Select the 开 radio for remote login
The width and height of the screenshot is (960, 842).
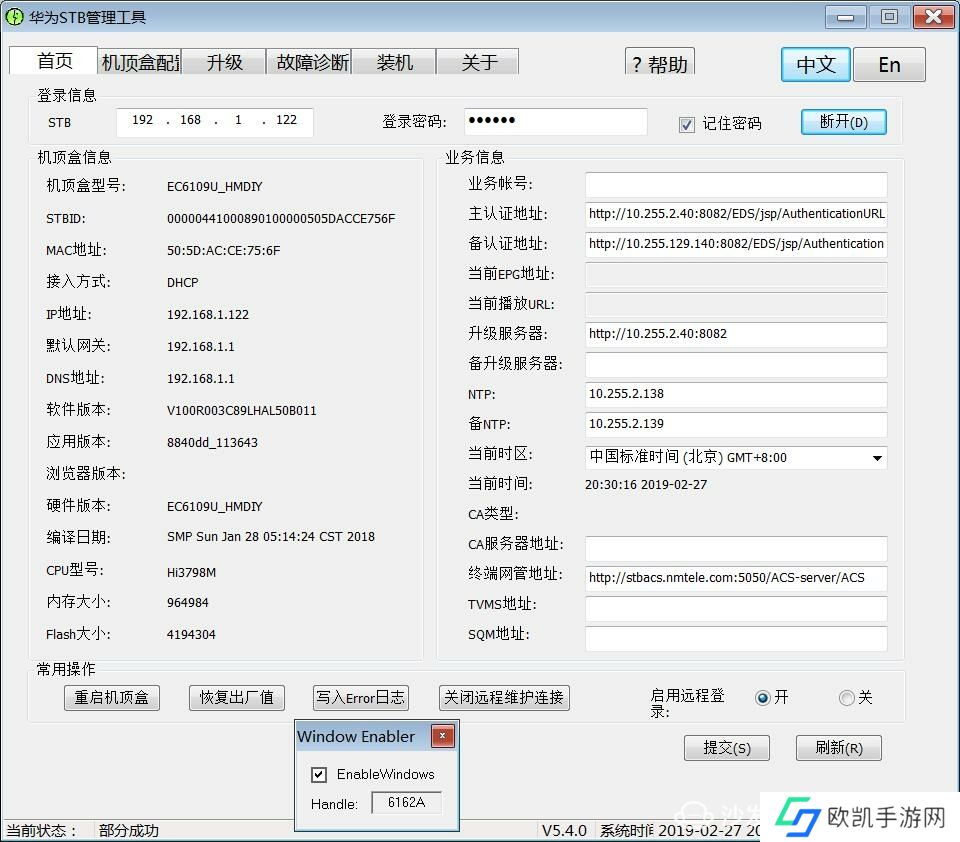[763, 698]
